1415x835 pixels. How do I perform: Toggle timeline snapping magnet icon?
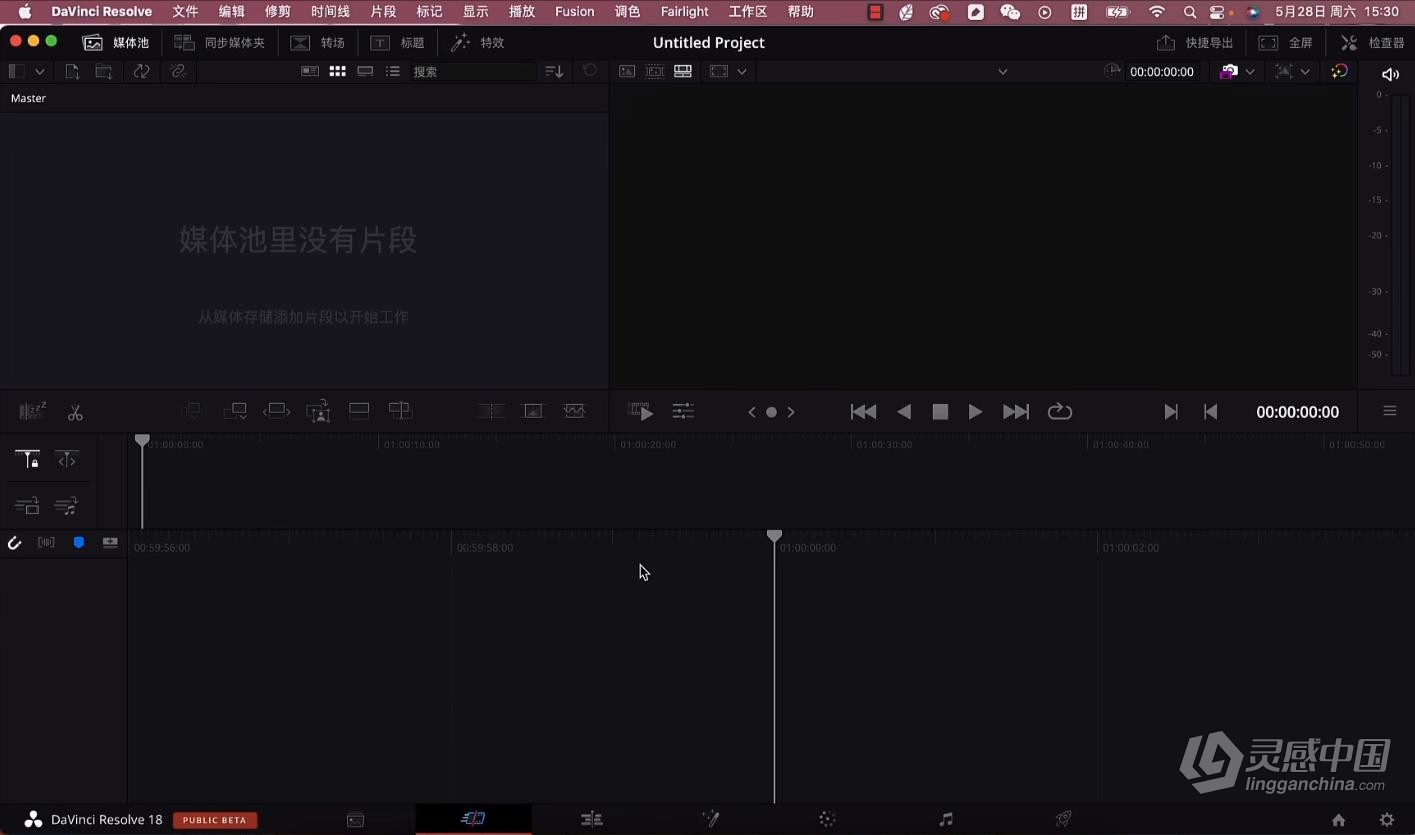[14, 543]
